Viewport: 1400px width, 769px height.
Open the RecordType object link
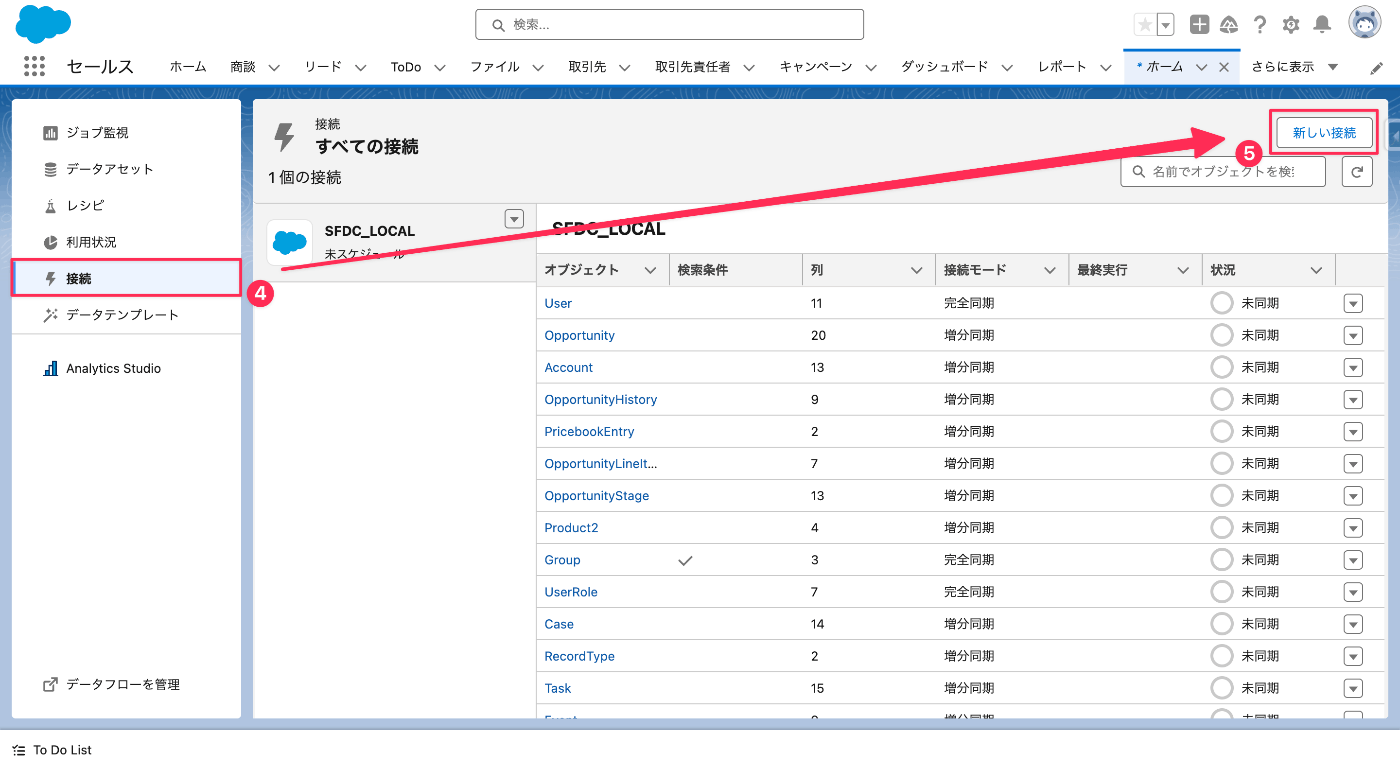click(x=580, y=656)
